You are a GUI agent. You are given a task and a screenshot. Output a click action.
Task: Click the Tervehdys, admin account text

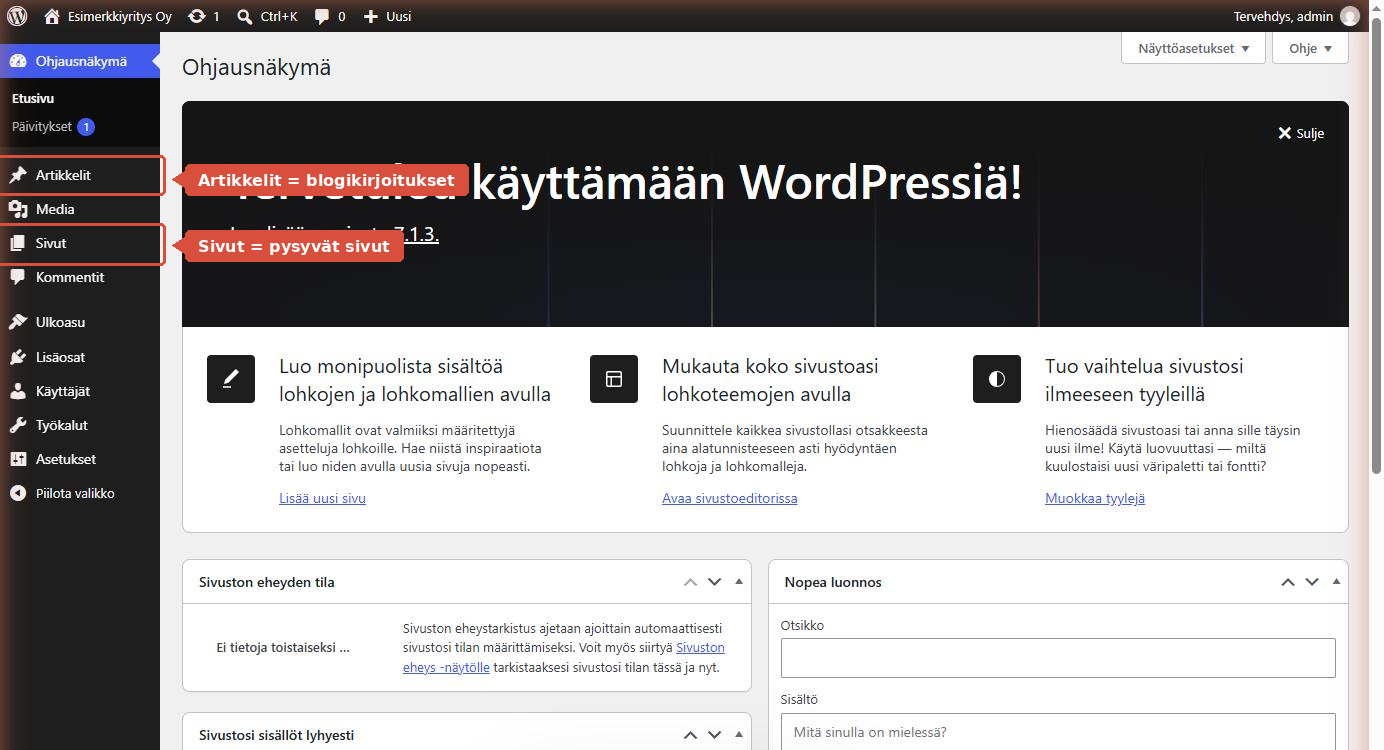click(x=1284, y=16)
